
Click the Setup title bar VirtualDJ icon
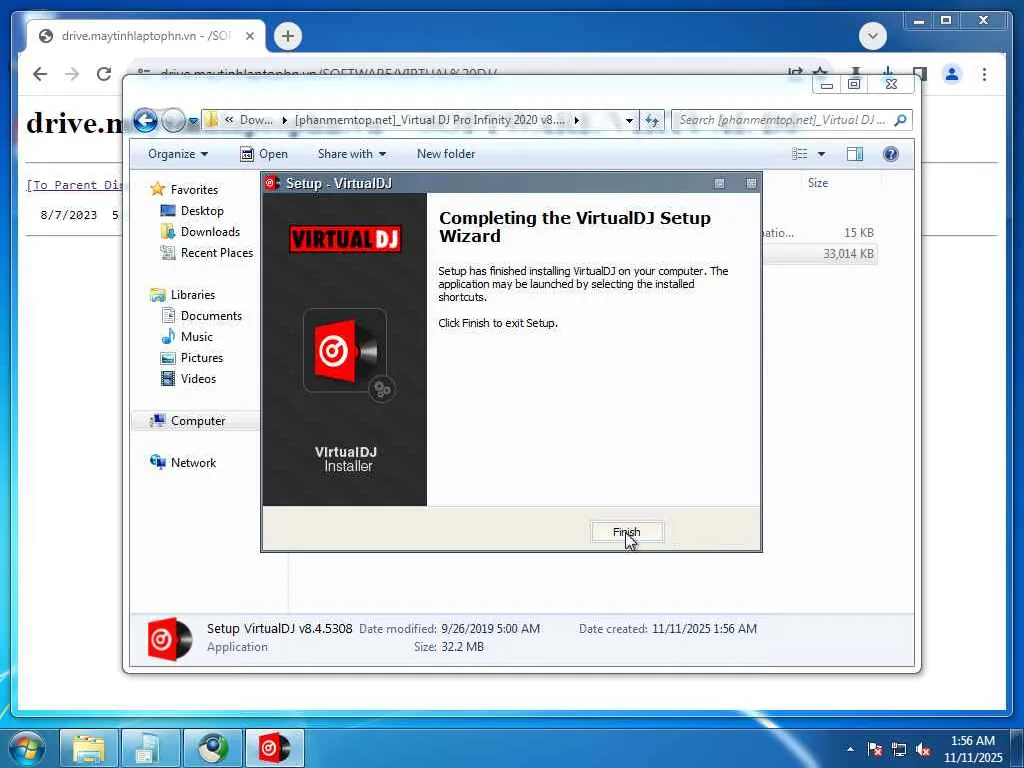pos(271,184)
